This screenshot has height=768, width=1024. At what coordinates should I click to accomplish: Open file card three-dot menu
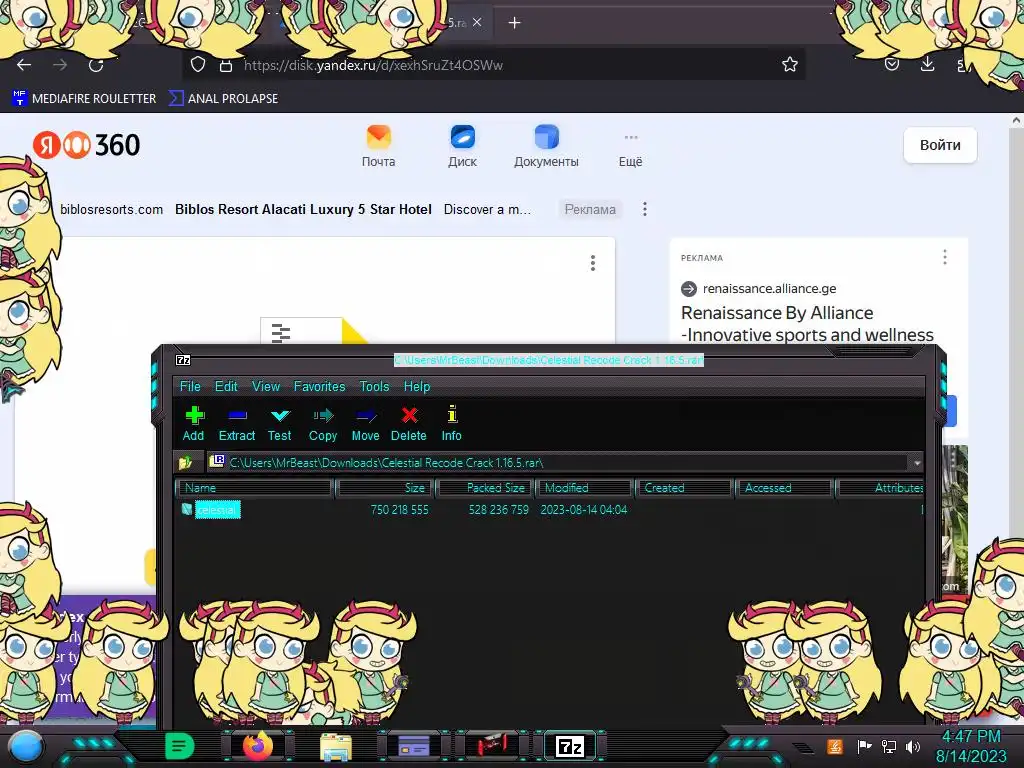[593, 263]
